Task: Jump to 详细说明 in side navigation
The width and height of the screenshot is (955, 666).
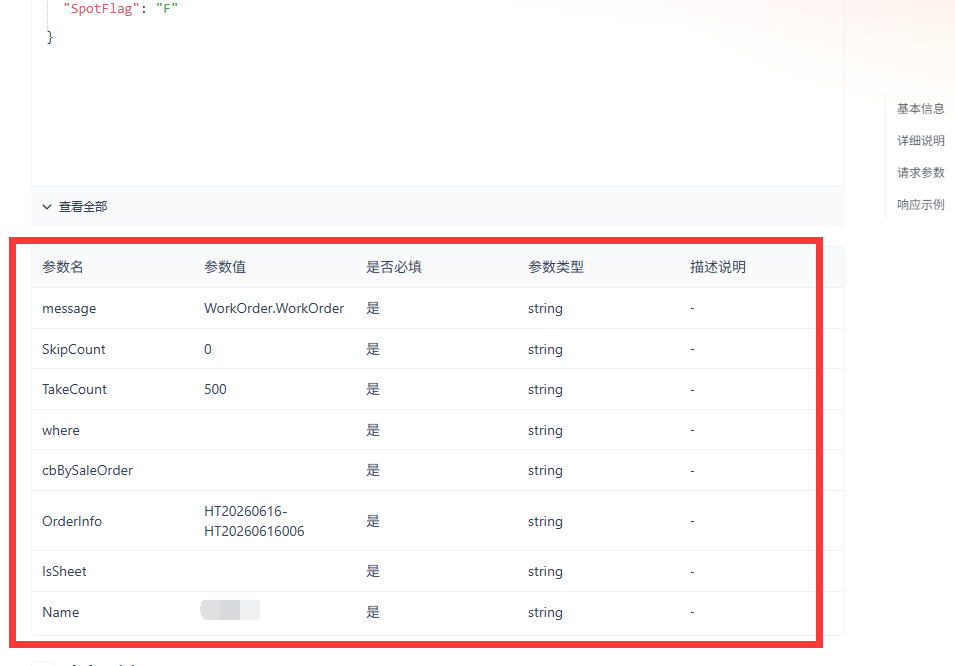Action: 920,141
